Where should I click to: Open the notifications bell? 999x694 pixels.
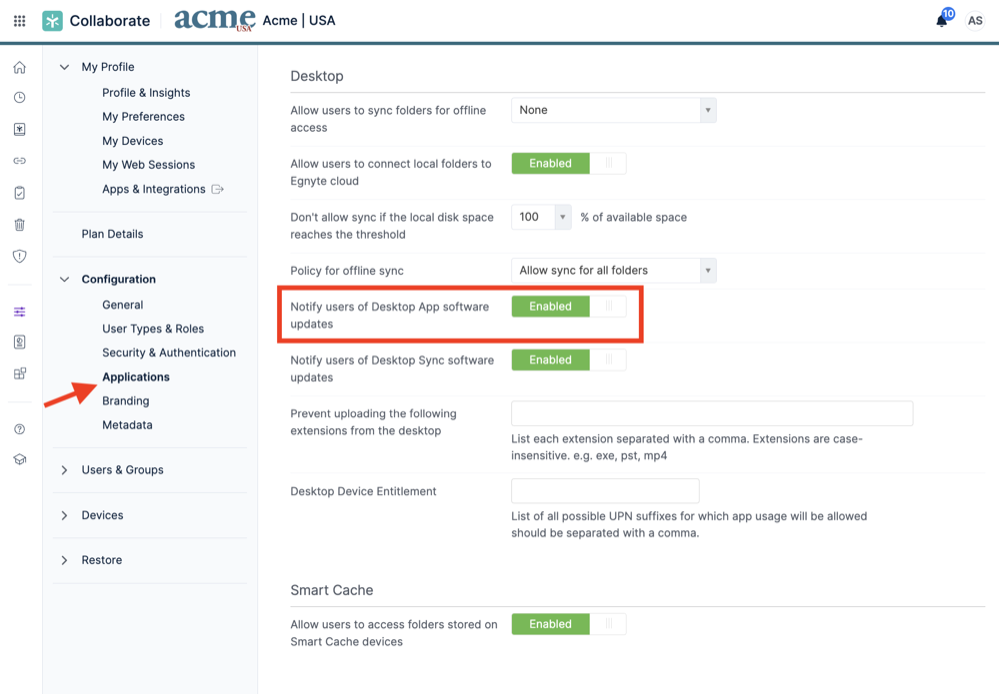[x=942, y=21]
